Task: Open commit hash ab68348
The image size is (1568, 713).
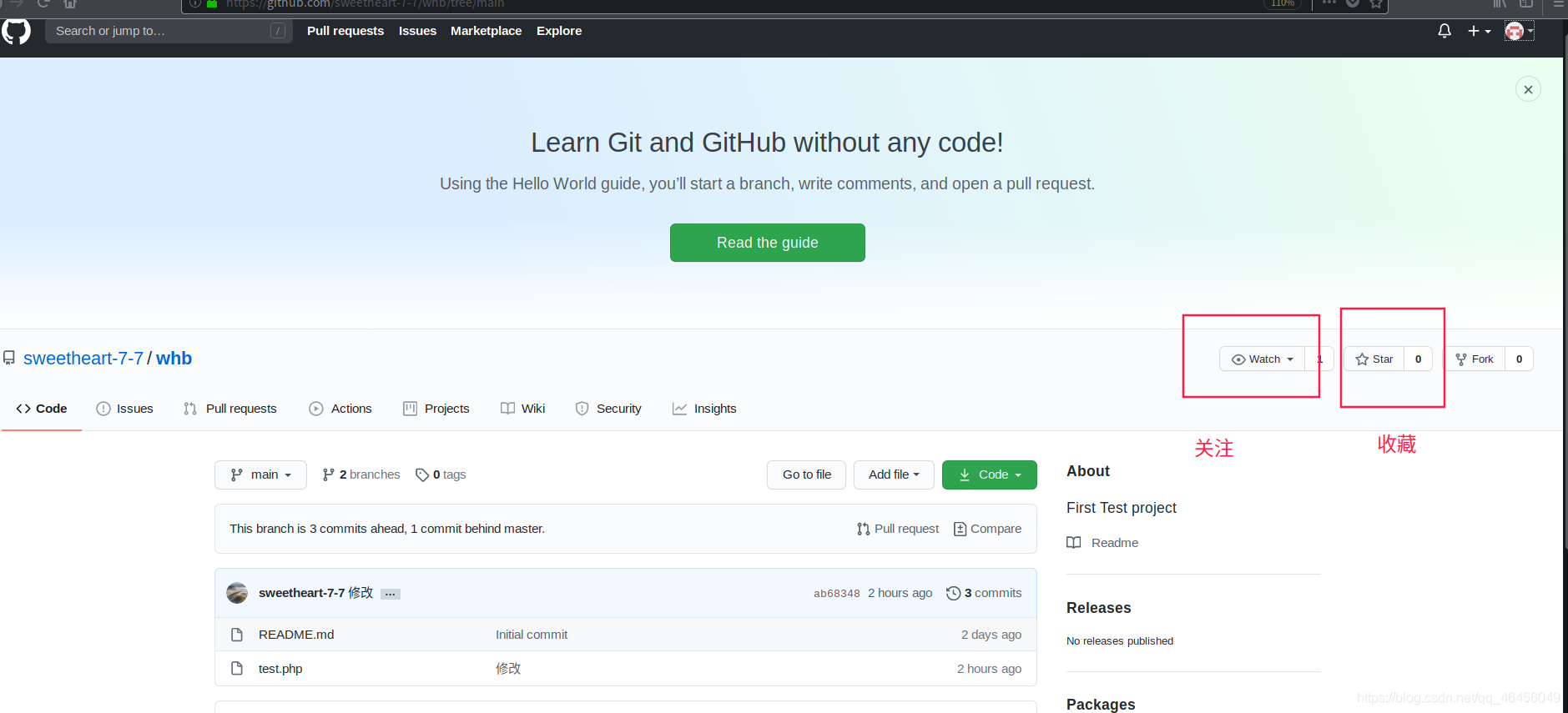Action: pos(836,594)
